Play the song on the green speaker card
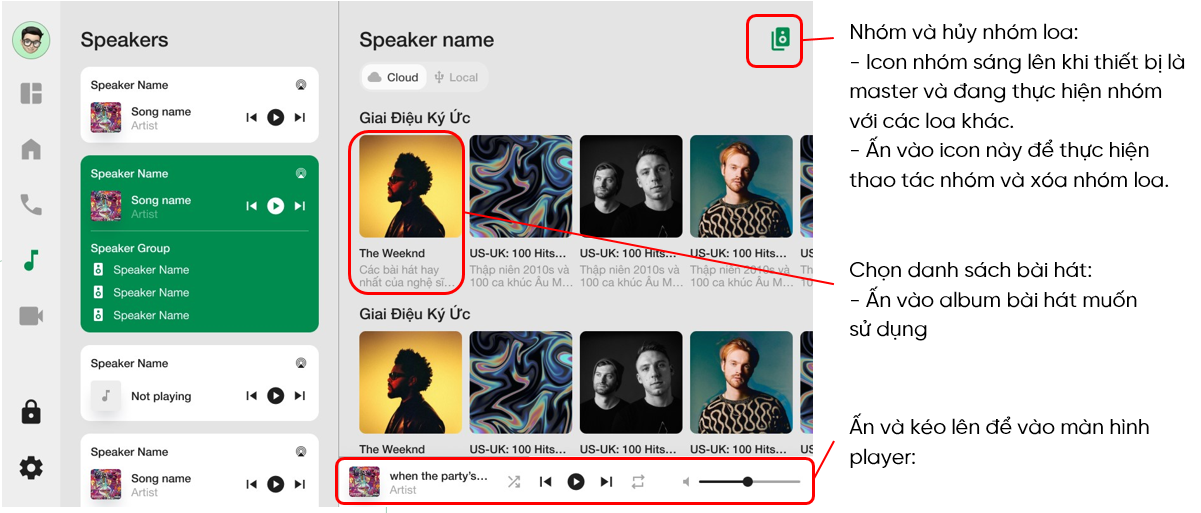Image resolution: width=1201 pixels, height=513 pixels. coord(275,206)
